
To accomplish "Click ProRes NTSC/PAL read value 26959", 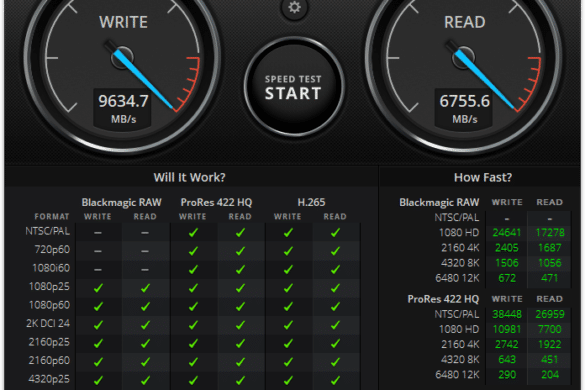I will coord(550,314).
